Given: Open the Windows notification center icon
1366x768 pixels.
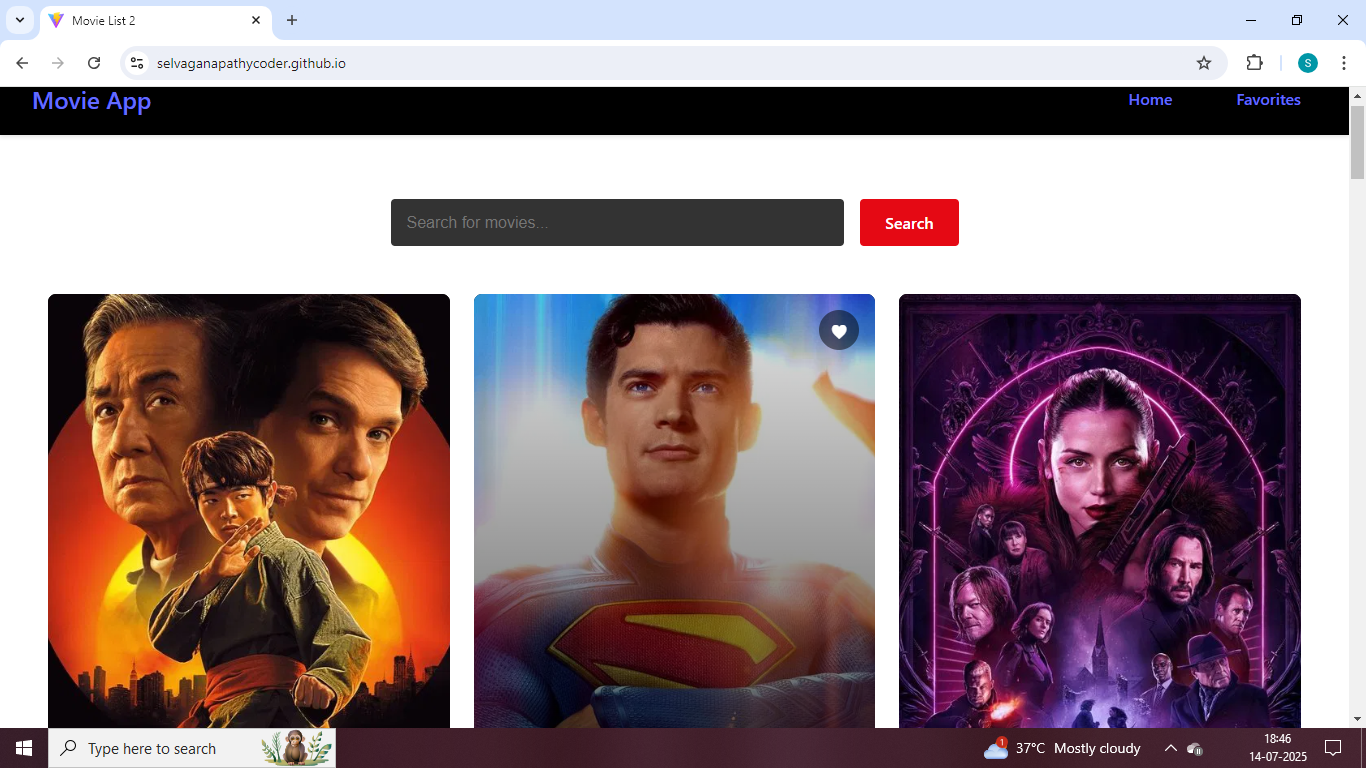Looking at the screenshot, I should coord(1333,748).
